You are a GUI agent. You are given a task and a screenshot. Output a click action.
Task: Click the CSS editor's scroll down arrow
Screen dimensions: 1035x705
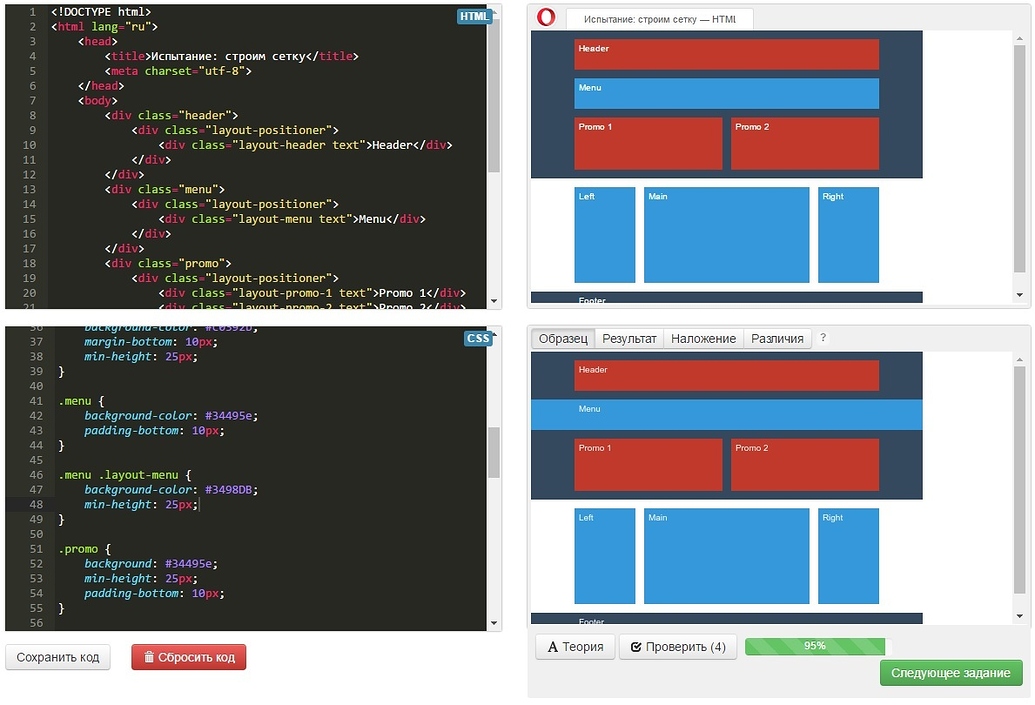(x=494, y=623)
